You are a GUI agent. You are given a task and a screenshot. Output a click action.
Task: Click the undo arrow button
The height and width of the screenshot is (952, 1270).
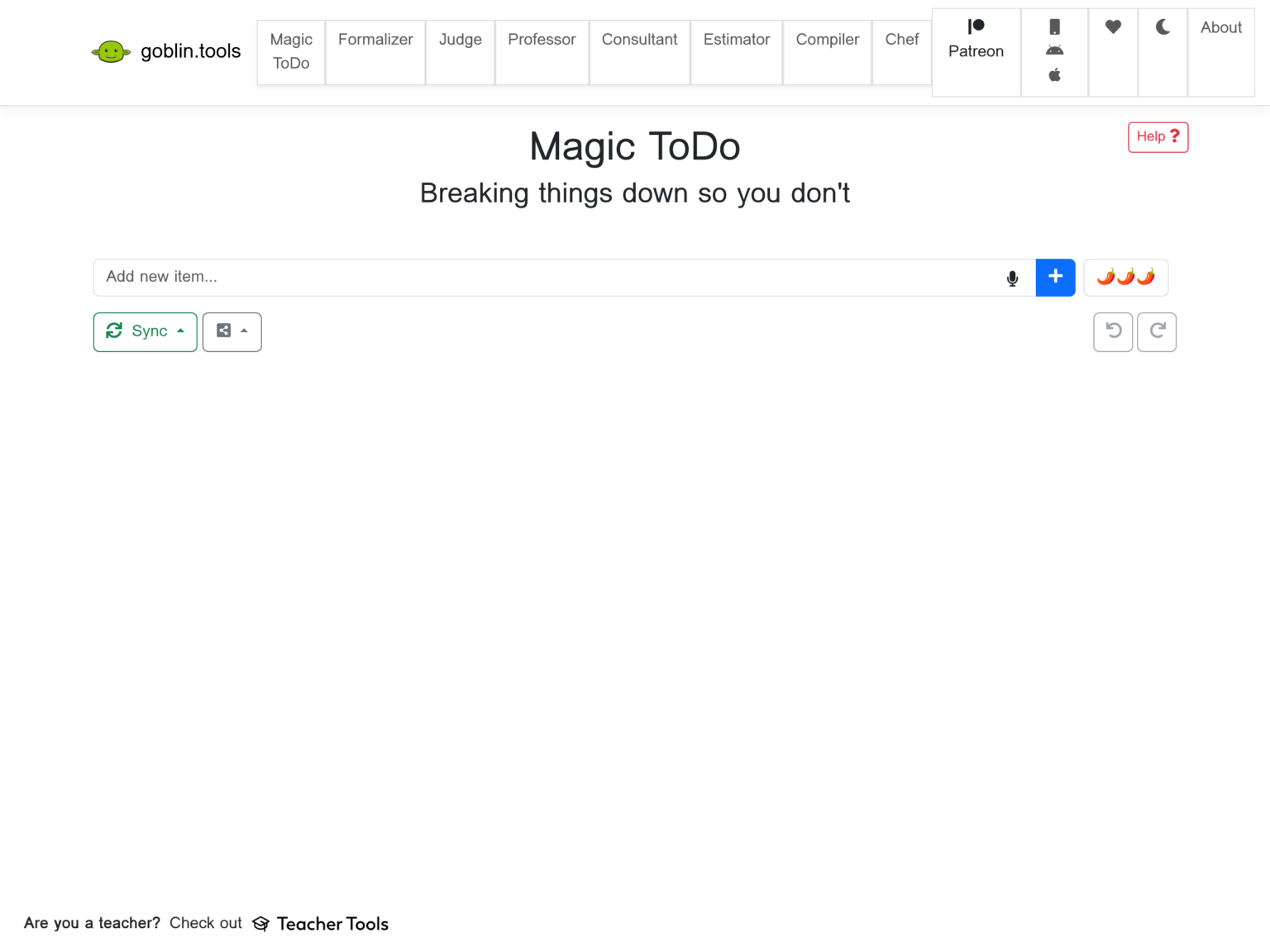point(1113,331)
